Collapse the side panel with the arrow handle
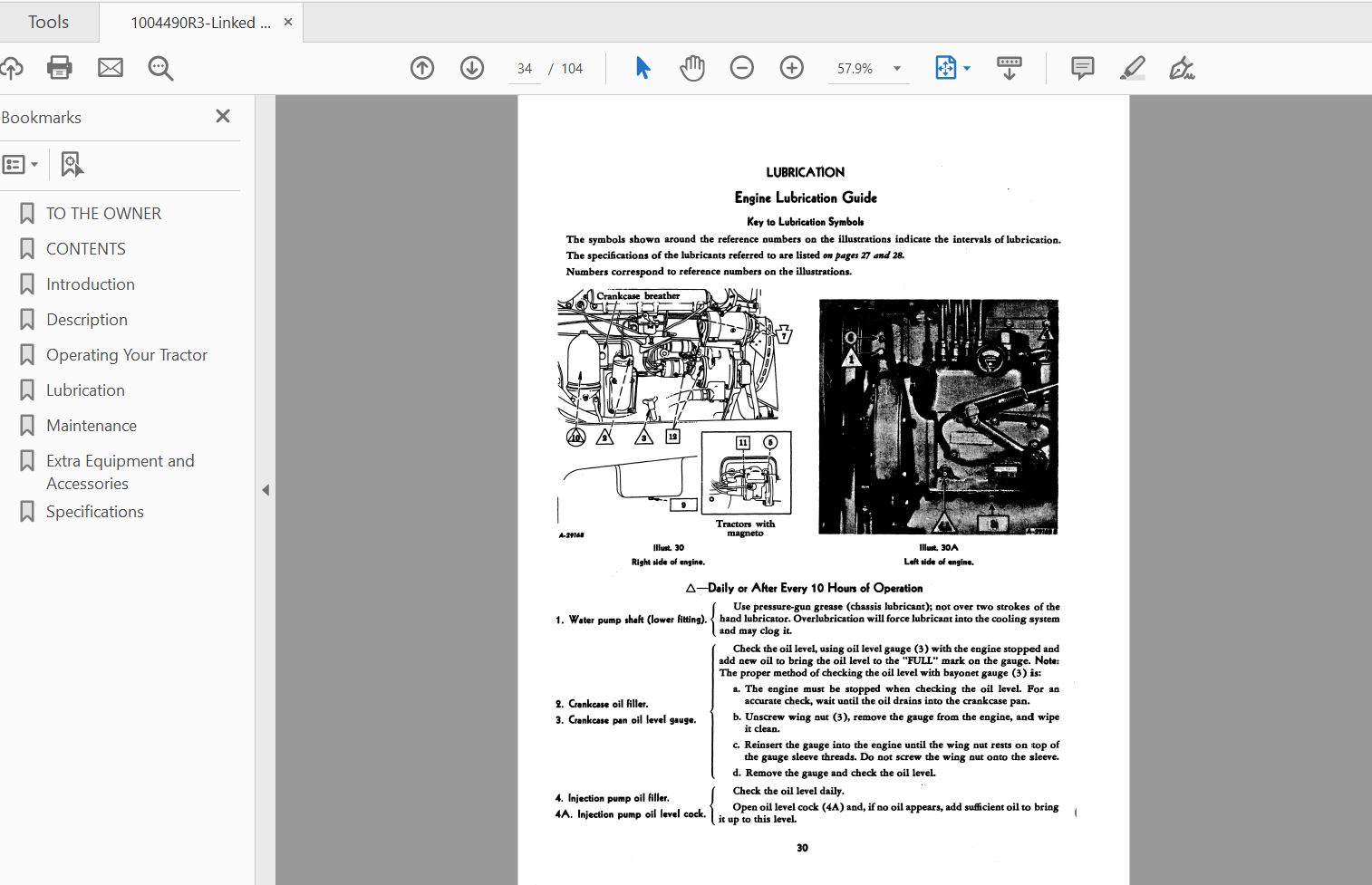 click(266, 490)
